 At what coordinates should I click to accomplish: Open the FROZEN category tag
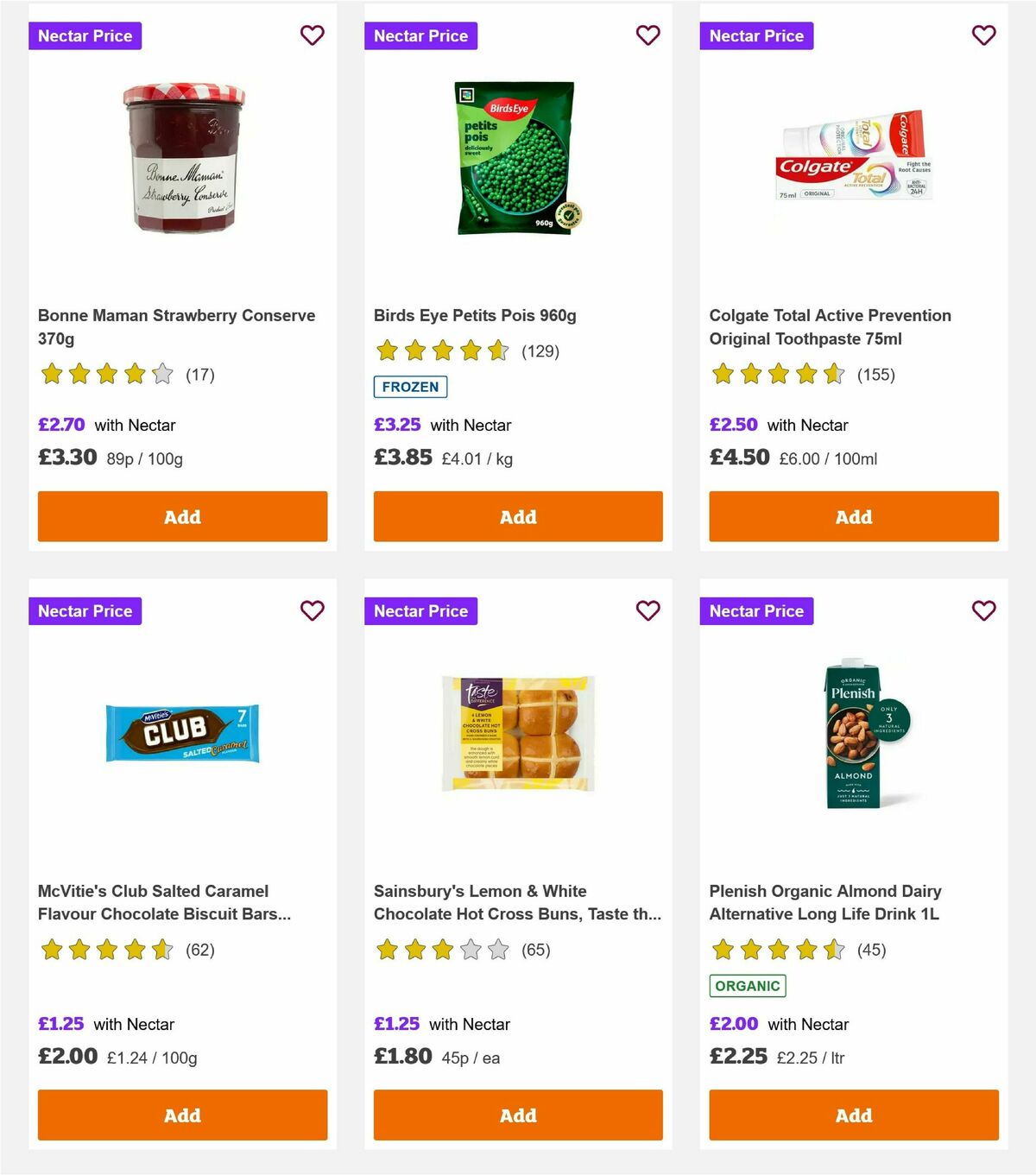point(410,387)
